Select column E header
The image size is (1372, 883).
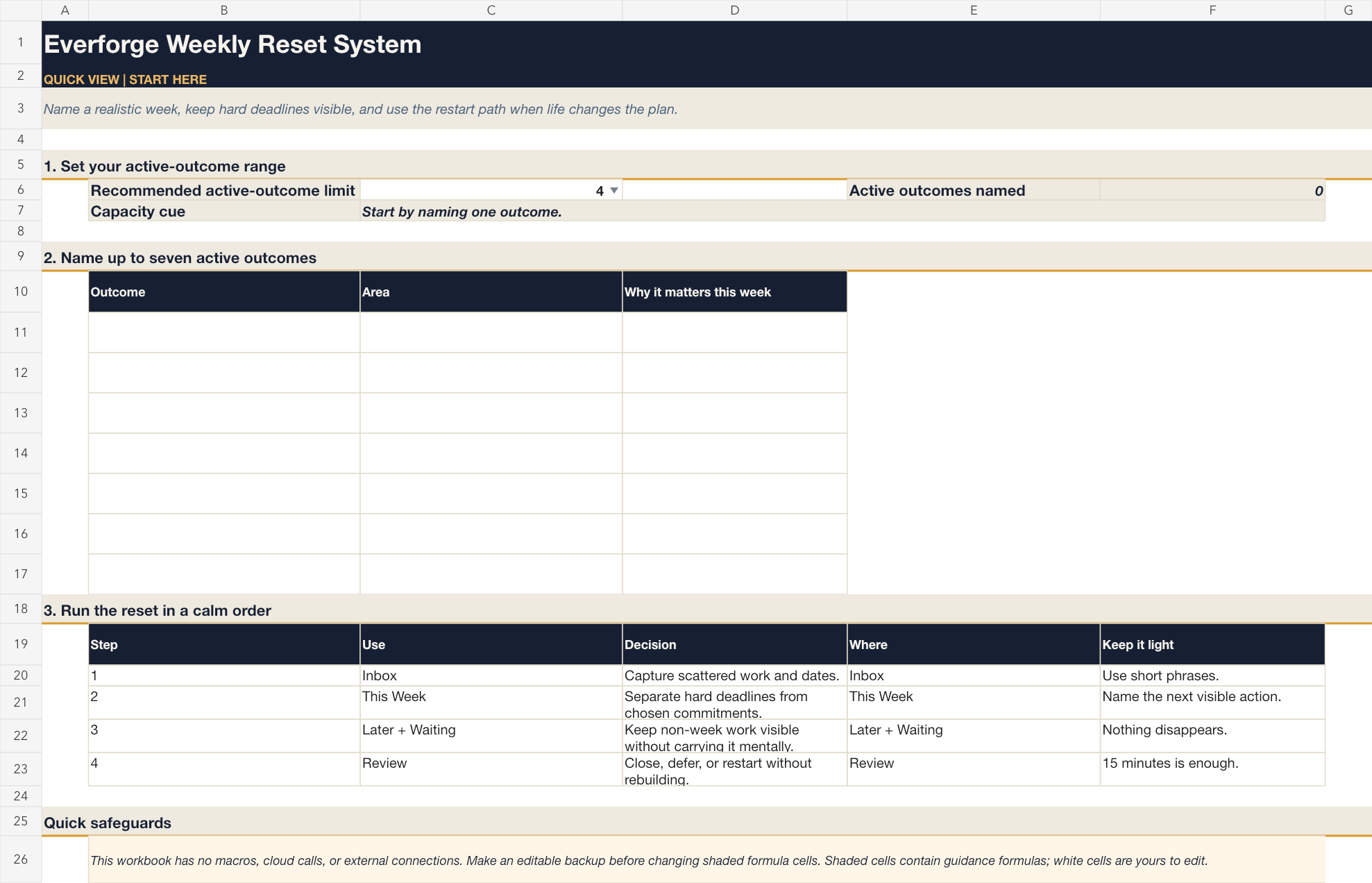[974, 10]
